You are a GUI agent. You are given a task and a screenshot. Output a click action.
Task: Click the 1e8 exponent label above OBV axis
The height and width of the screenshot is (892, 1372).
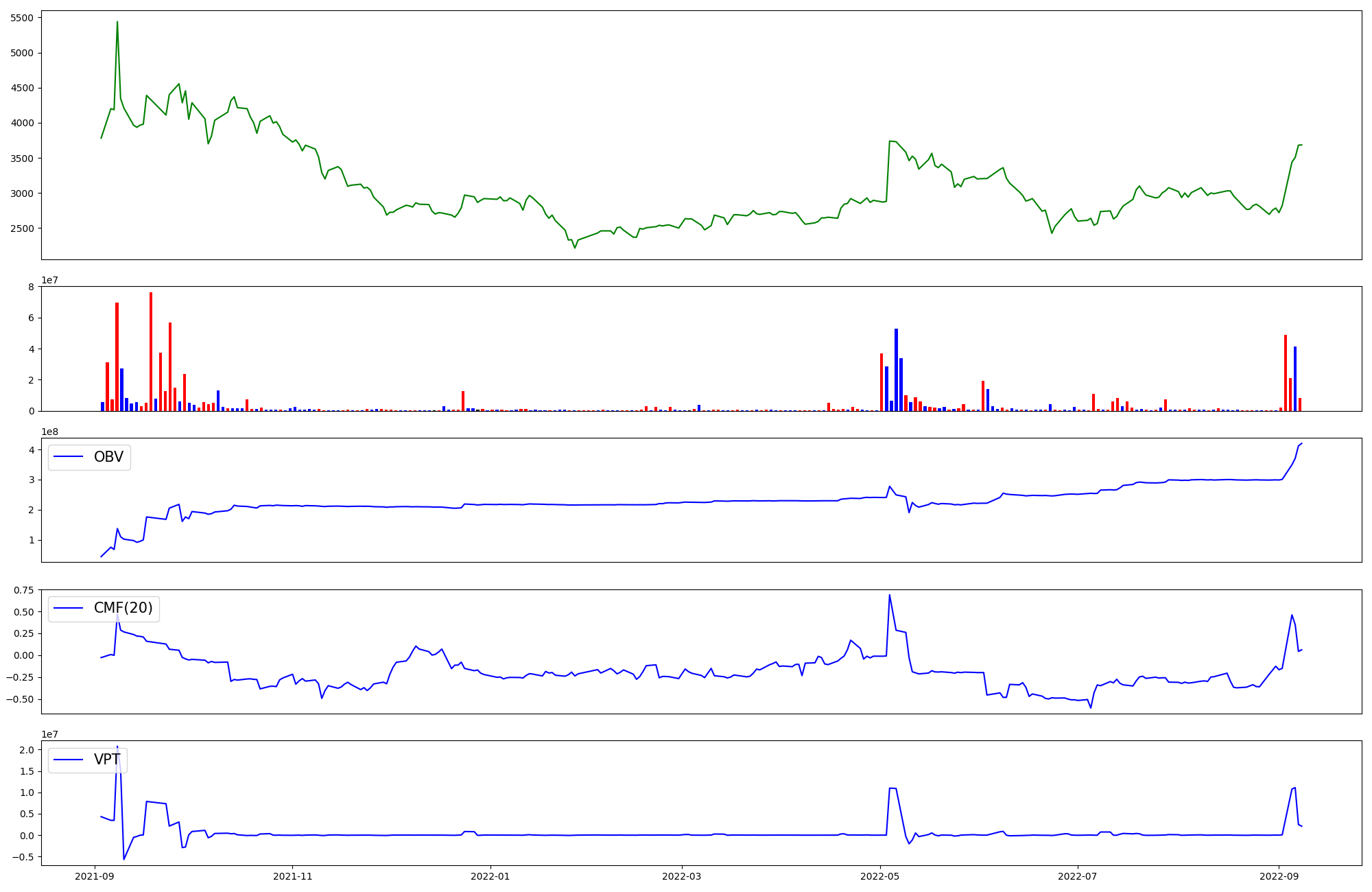(x=49, y=432)
